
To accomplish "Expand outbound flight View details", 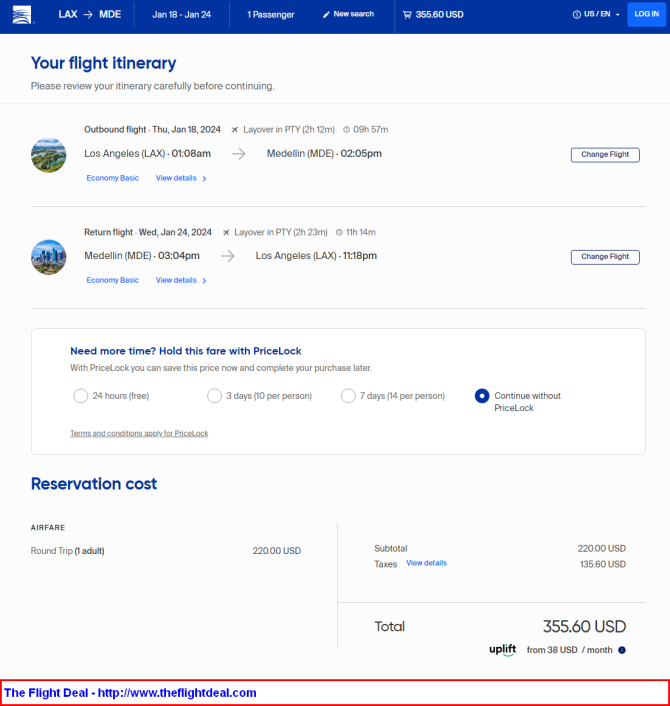I will 181,179.
